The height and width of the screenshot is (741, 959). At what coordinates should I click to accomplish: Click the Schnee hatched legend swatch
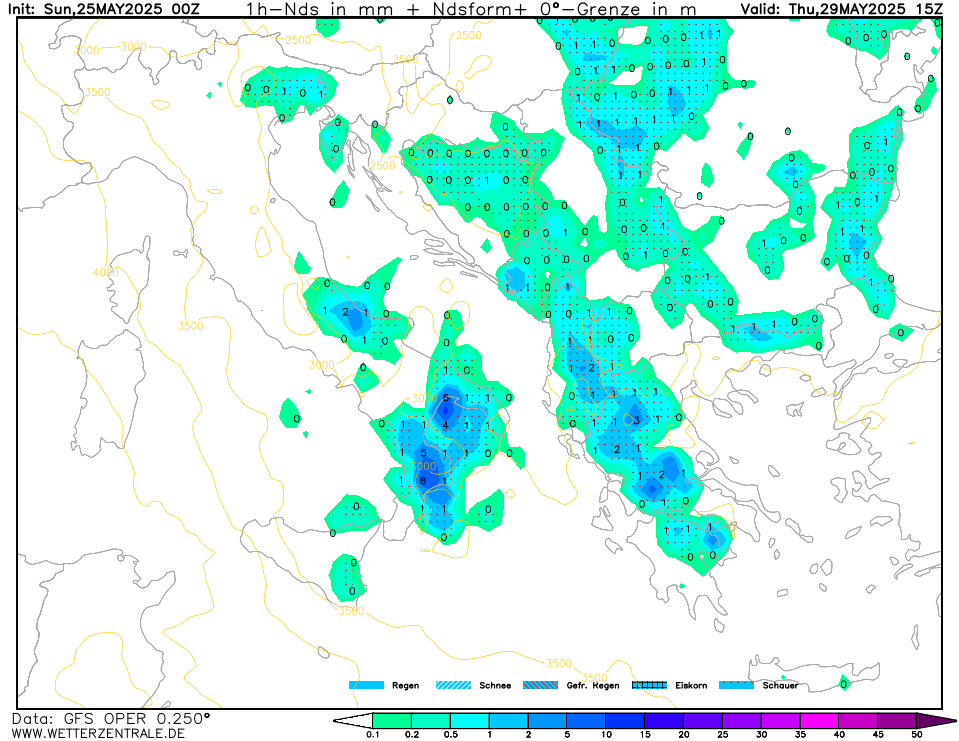tap(453, 685)
